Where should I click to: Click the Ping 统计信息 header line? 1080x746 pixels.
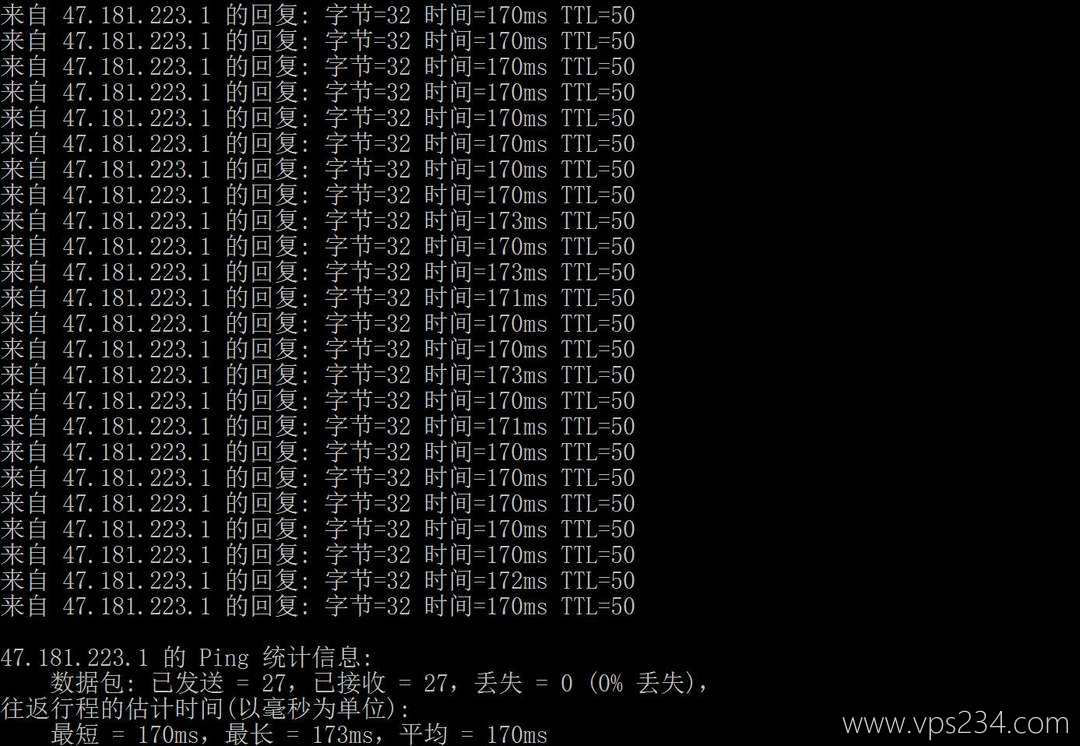pos(186,657)
